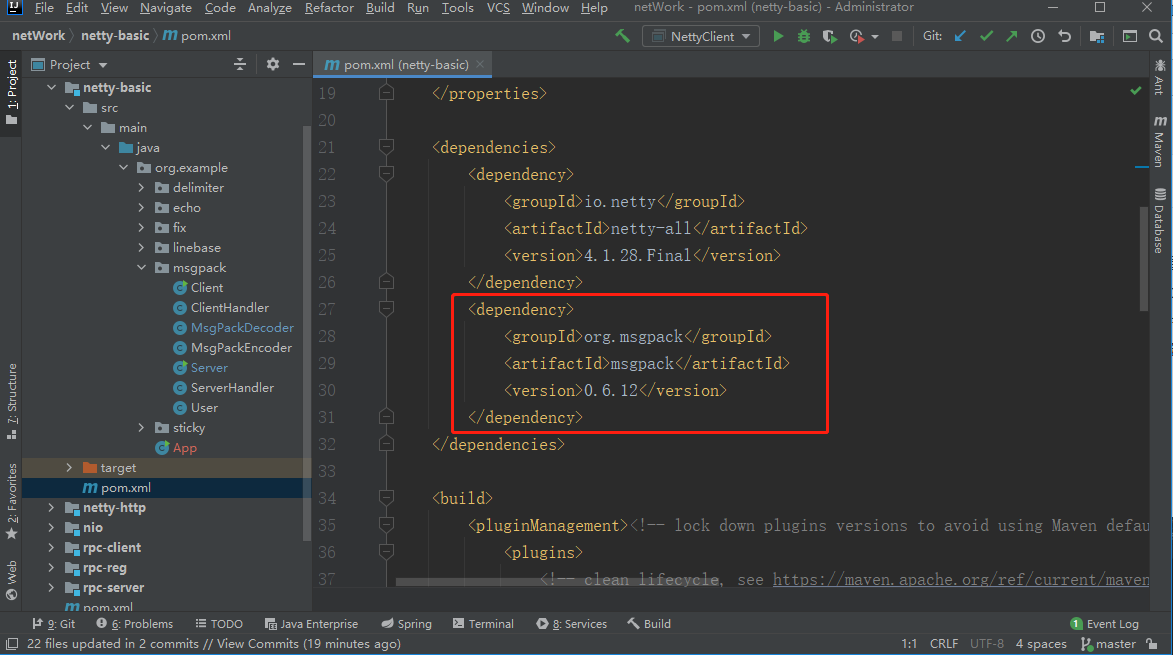Viewport: 1173px width, 655px height.
Task: Click netty-basic in the breadcrumb bar
Action: pyautogui.click(x=114, y=36)
